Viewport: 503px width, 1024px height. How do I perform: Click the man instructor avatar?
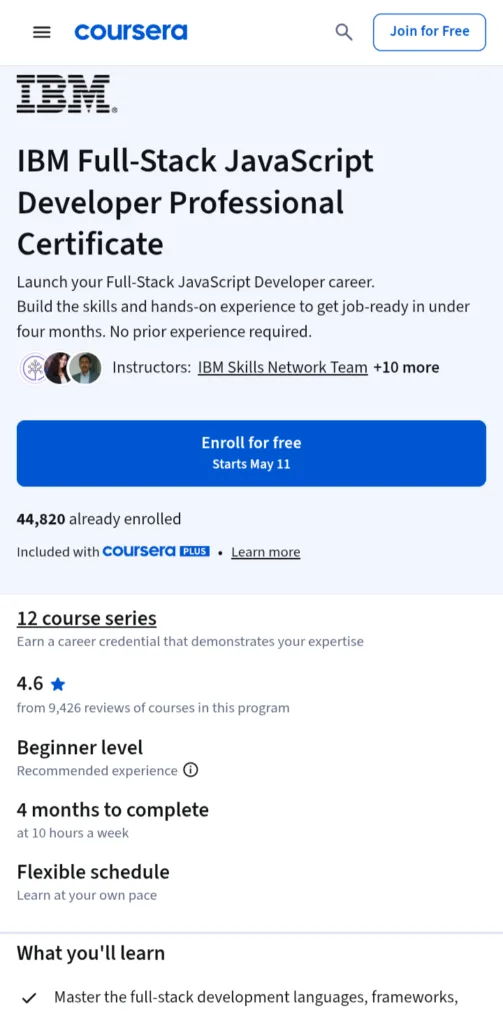(x=85, y=368)
